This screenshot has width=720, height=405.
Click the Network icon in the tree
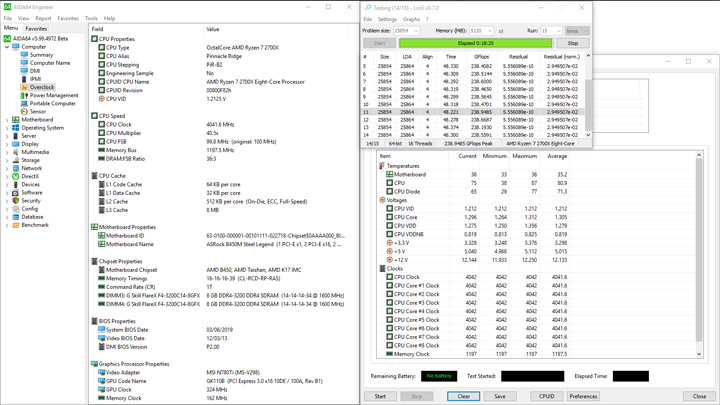(16, 168)
